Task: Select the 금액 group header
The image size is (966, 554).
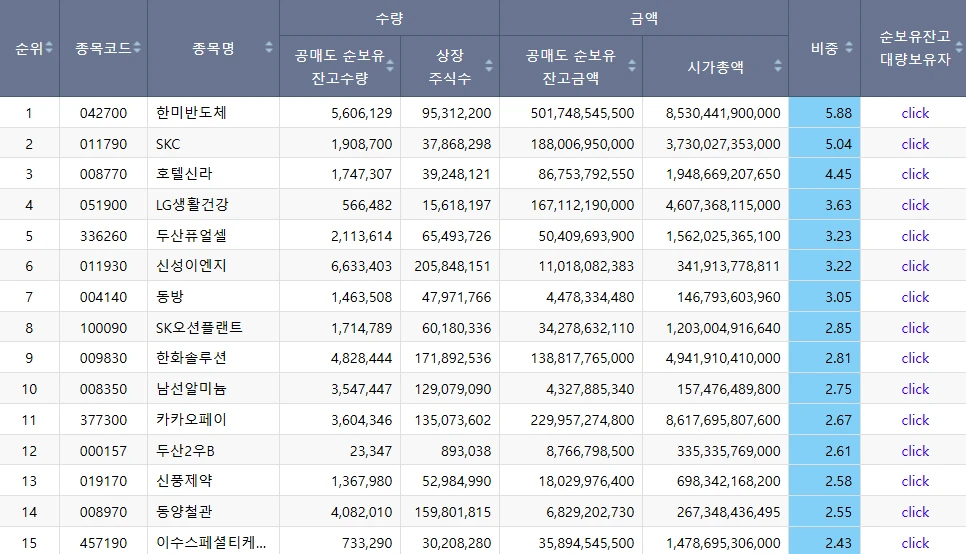Action: coord(643,19)
